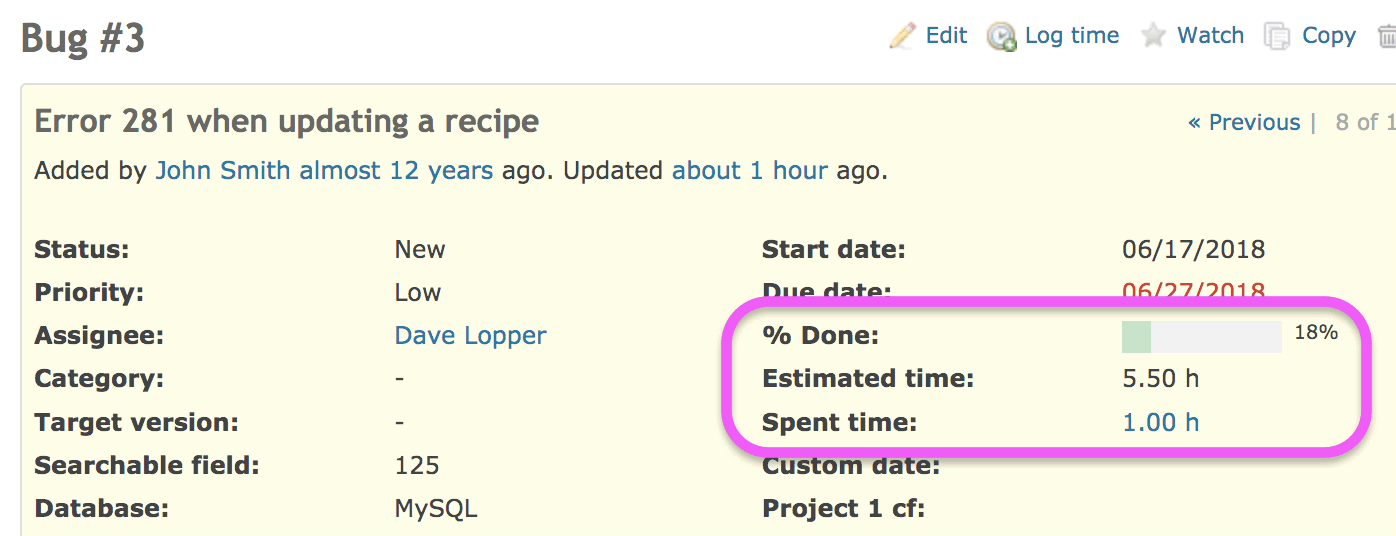Click the duplicate pages icon beside Copy

(1277, 37)
